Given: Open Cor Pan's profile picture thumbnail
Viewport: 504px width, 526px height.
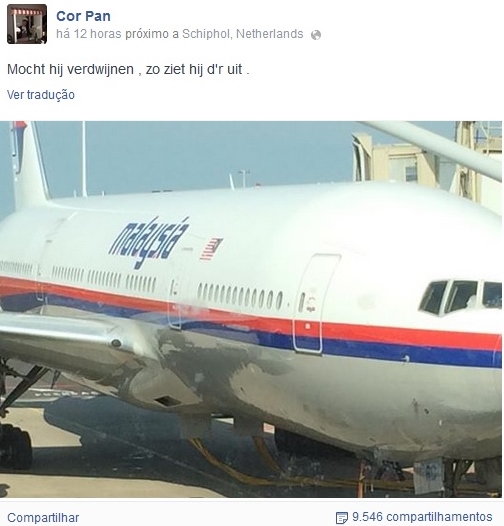Looking at the screenshot, I should pos(27,24).
